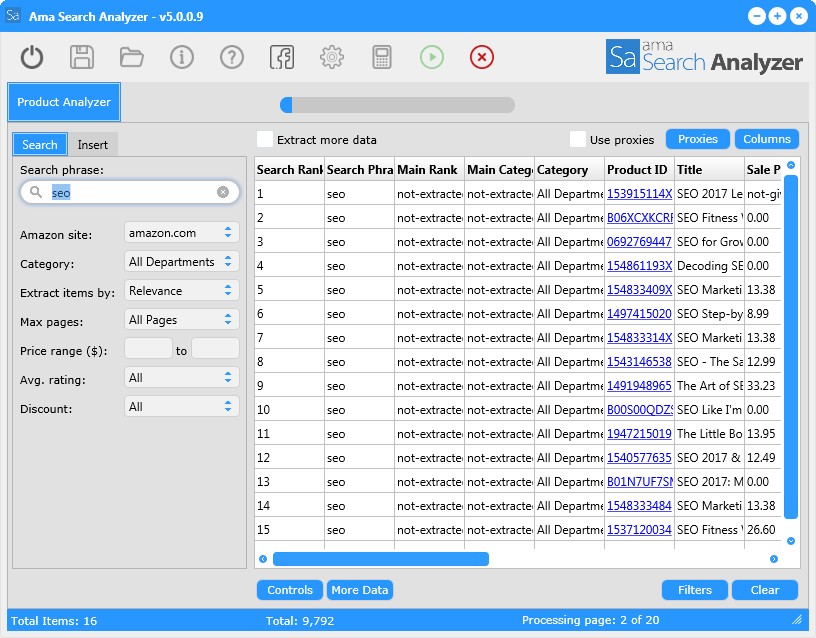Expand the Category All Departments dropdown
This screenshot has width=816, height=638.
click(x=182, y=262)
